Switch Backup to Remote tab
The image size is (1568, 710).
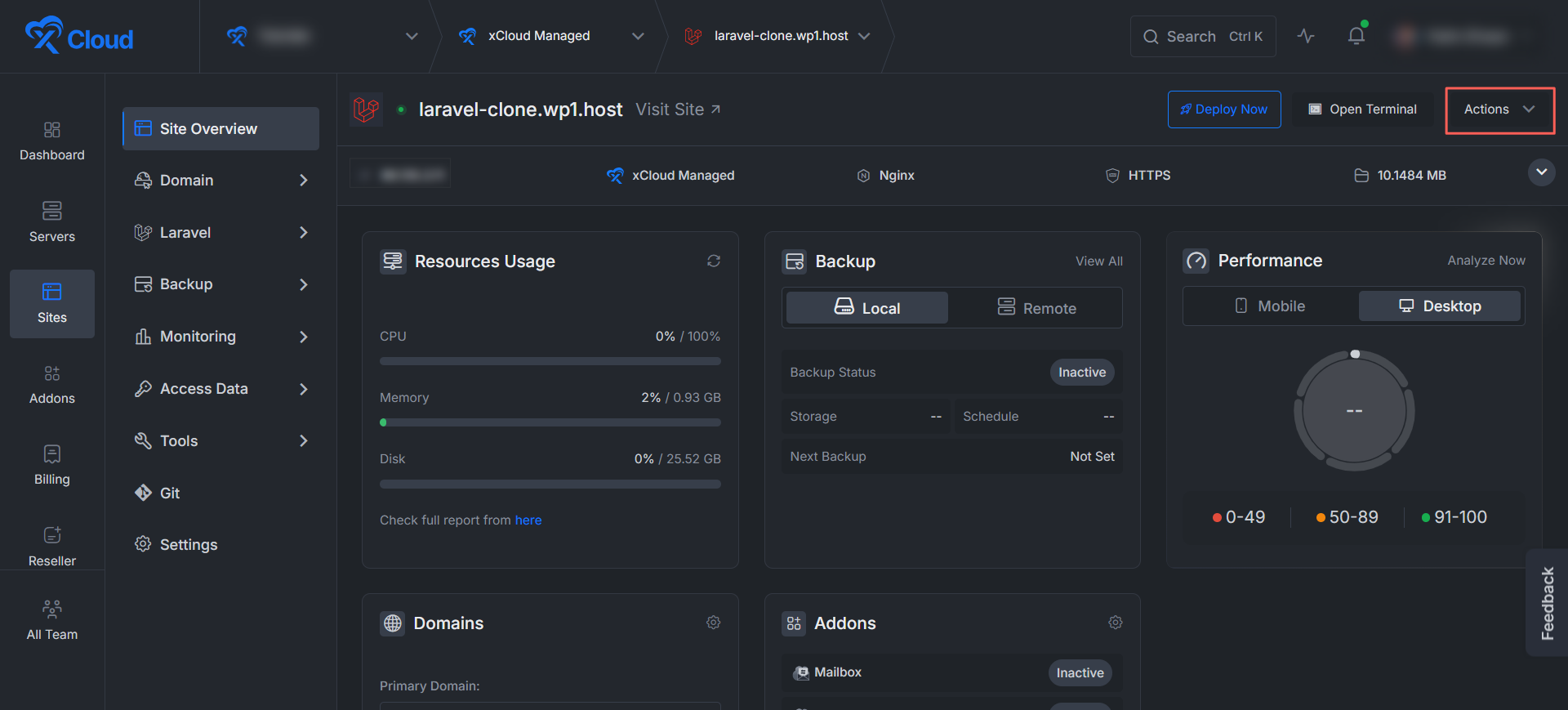coord(1036,308)
